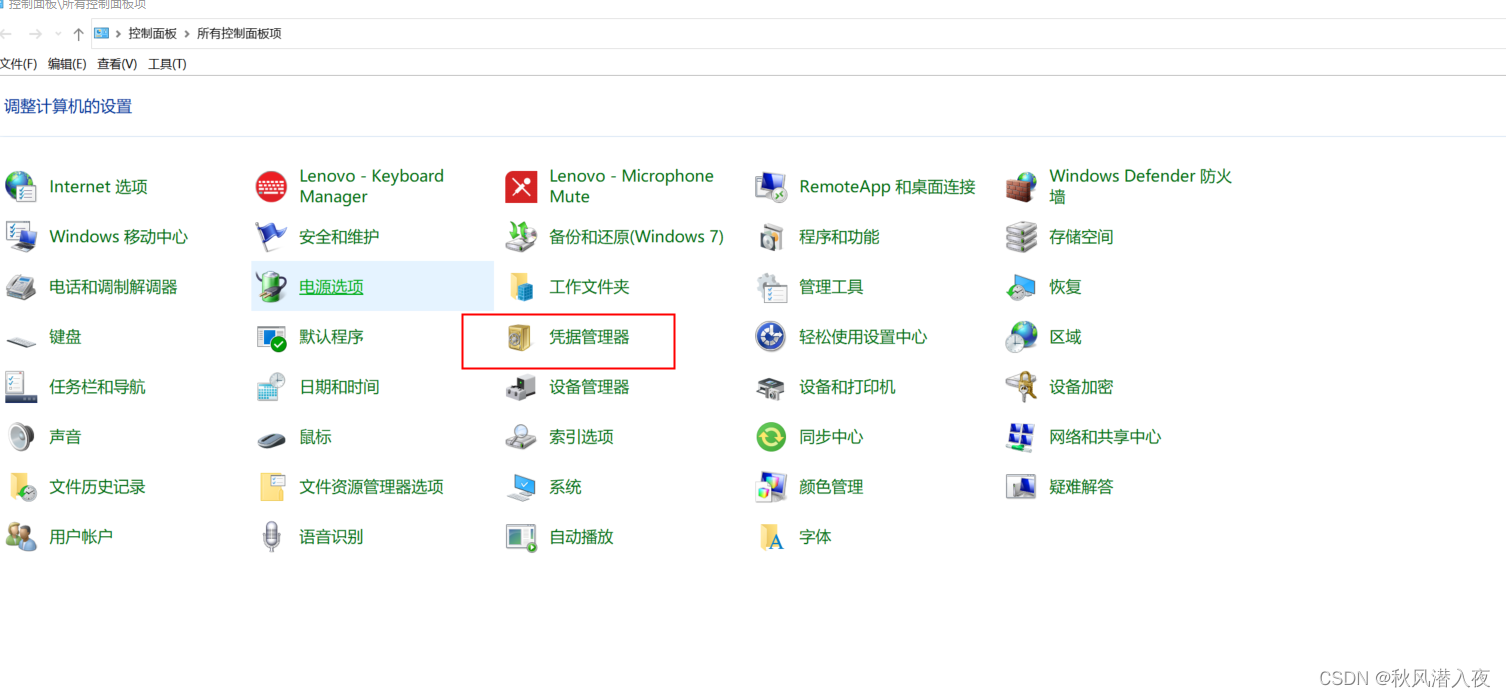Open recent locations dropdown arrow

click(59, 34)
